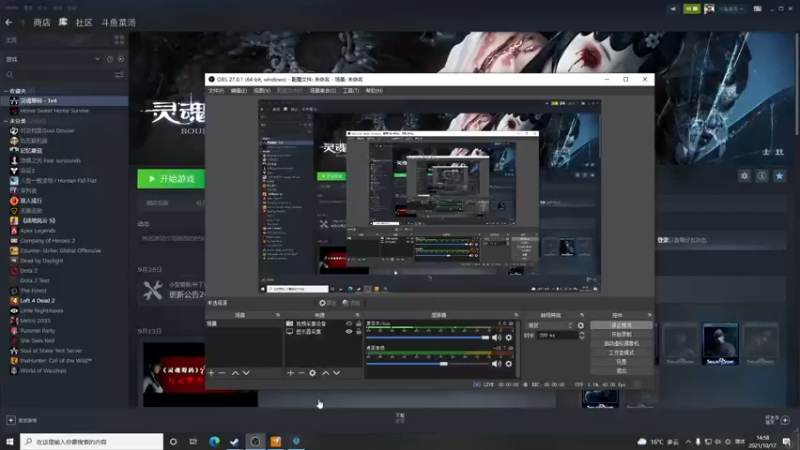This screenshot has width=800, height=450.
Task: Click ready-to-play icon beside games dropdown
Action: pyautogui.click(x=121, y=59)
